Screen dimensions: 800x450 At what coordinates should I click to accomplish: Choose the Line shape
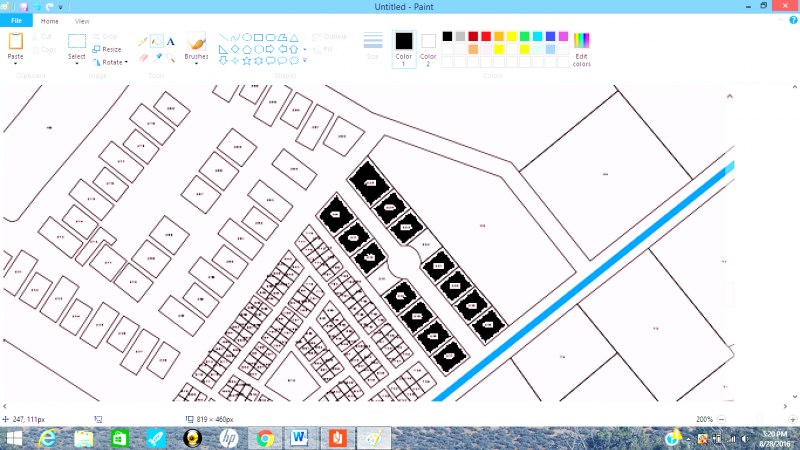[x=223, y=37]
